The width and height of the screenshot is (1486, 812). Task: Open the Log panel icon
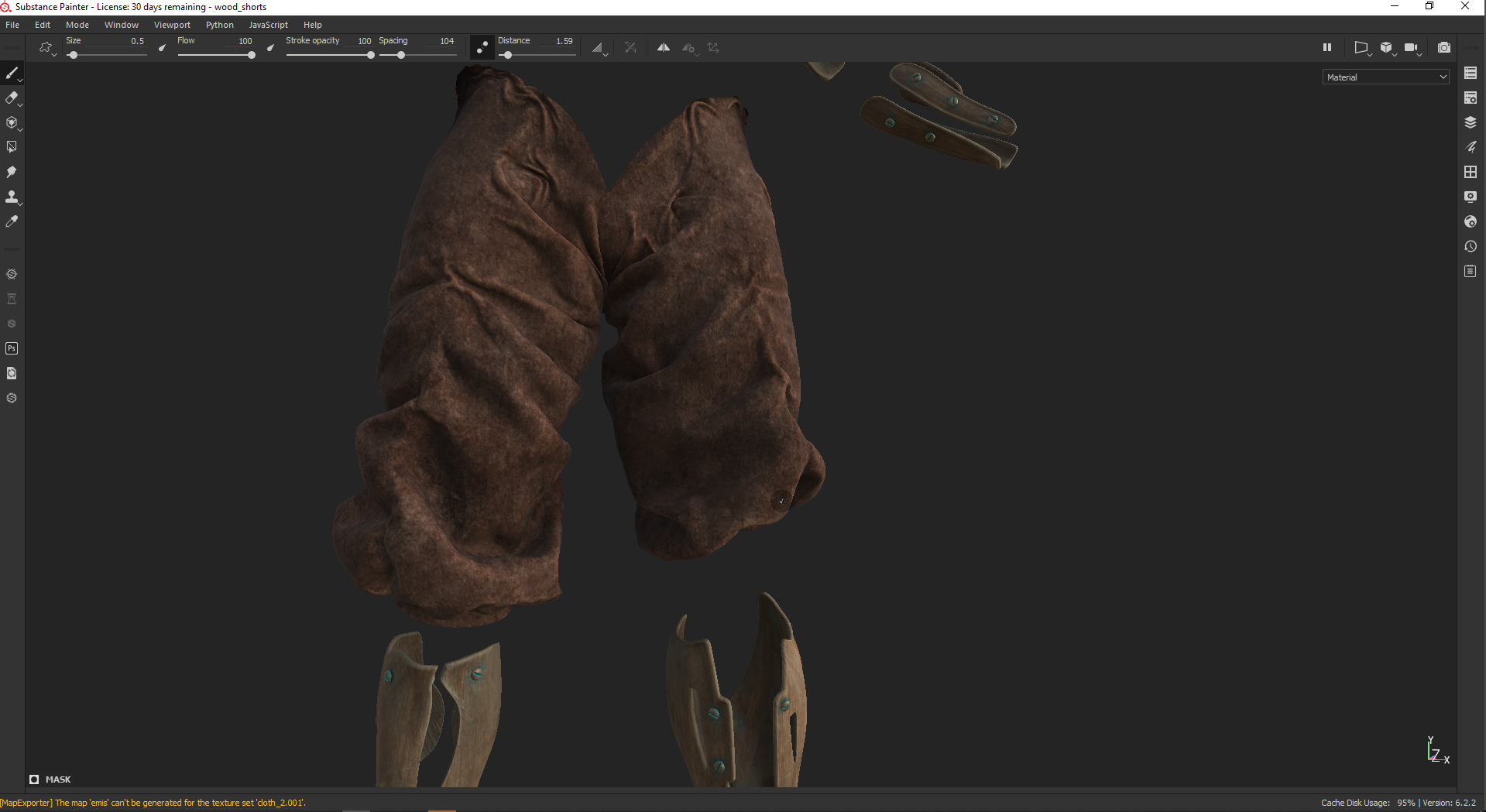coord(1471,271)
